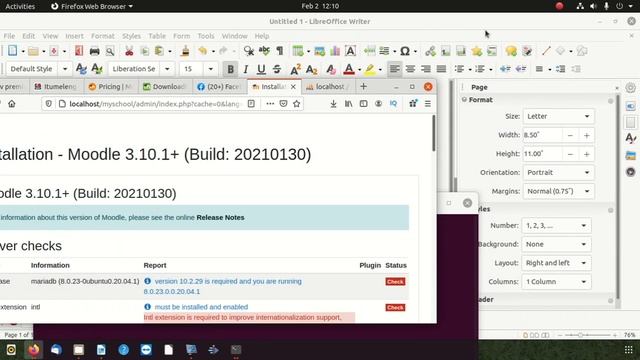Toggle Bold formatting
The height and width of the screenshot is (360, 640).
click(x=230, y=69)
